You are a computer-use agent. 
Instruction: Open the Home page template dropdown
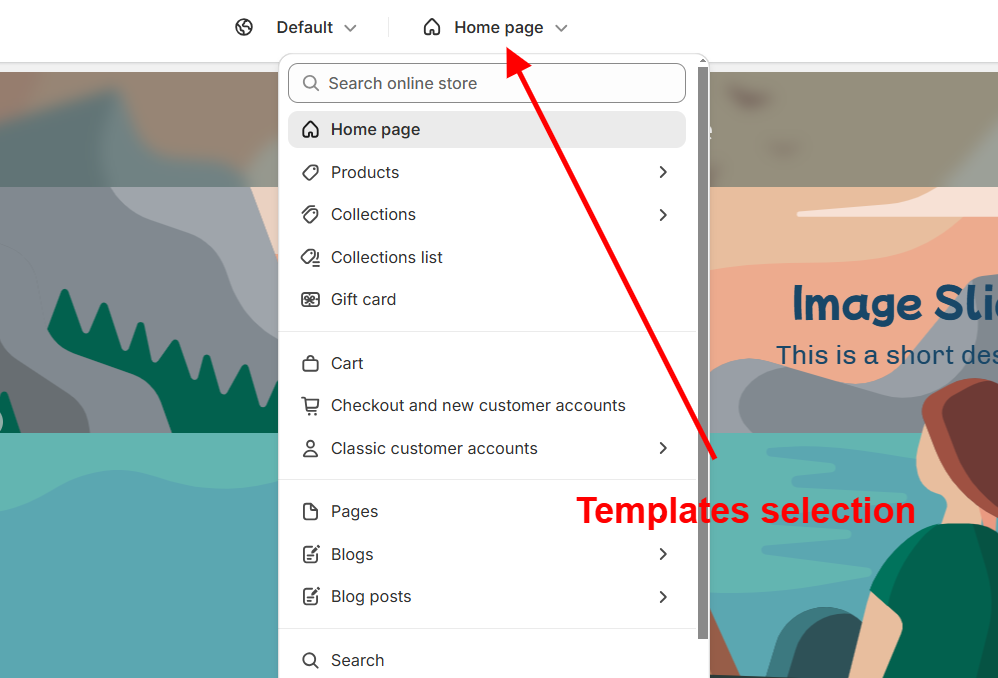click(510, 27)
